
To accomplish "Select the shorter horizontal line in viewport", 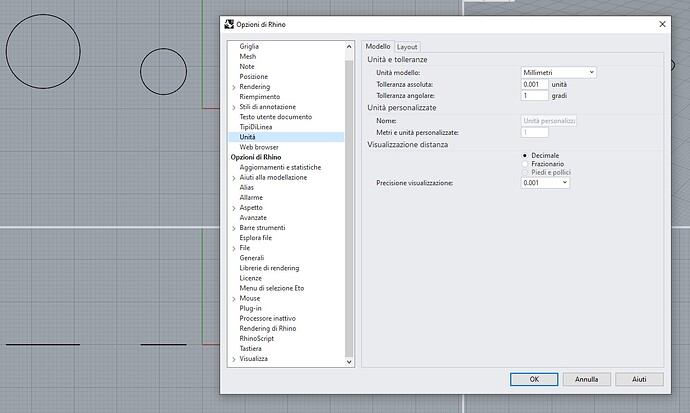I will point(164,344).
